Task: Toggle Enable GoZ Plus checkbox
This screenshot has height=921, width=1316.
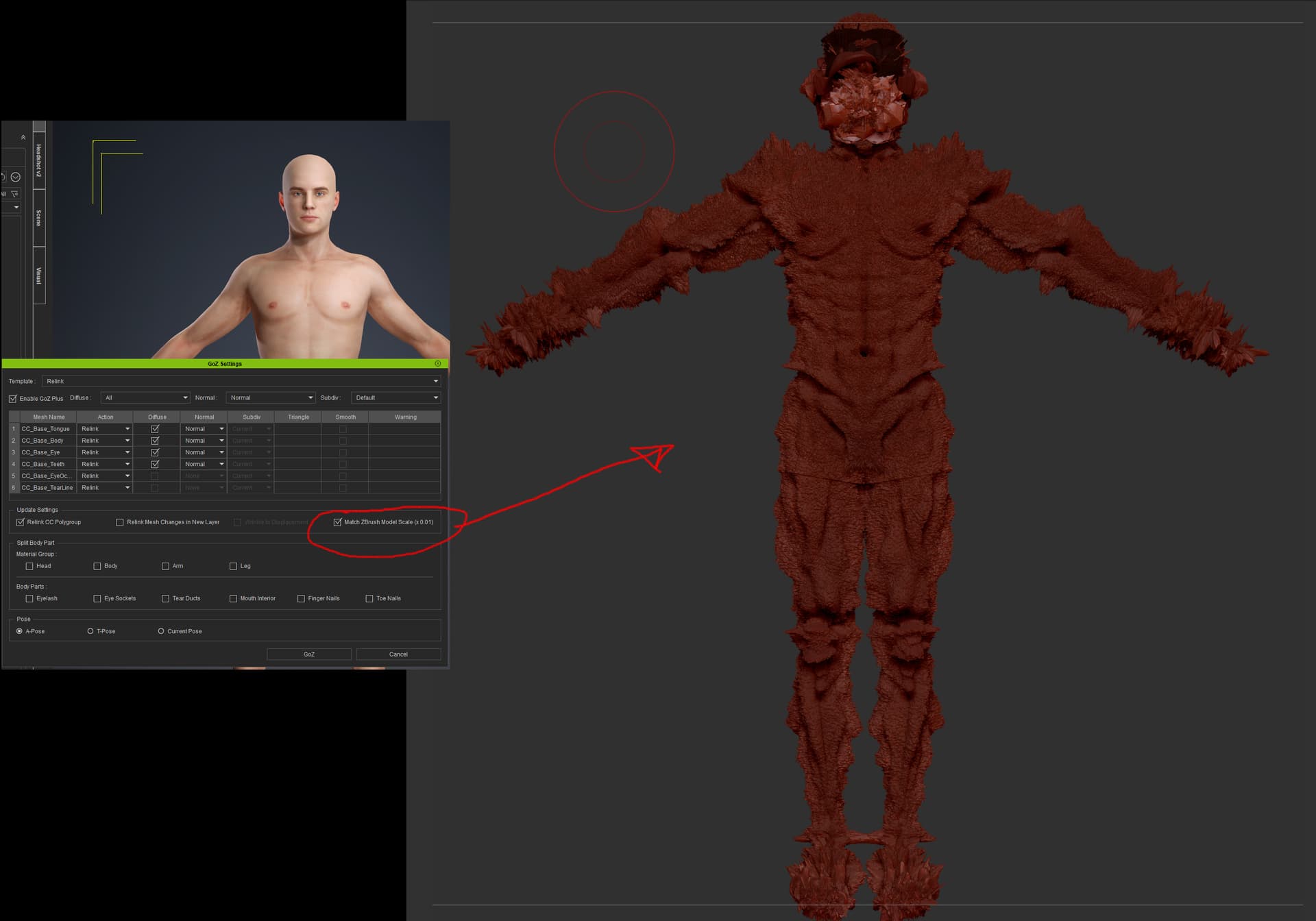Action: (x=13, y=399)
